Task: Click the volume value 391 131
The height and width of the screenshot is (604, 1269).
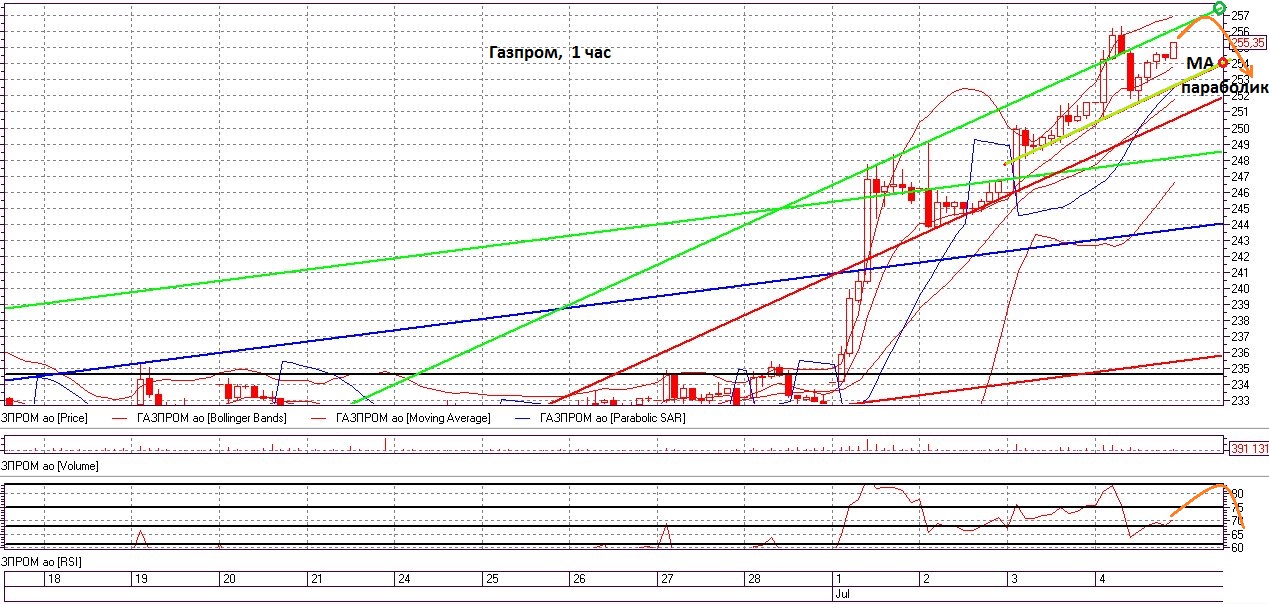Action: click(1247, 448)
